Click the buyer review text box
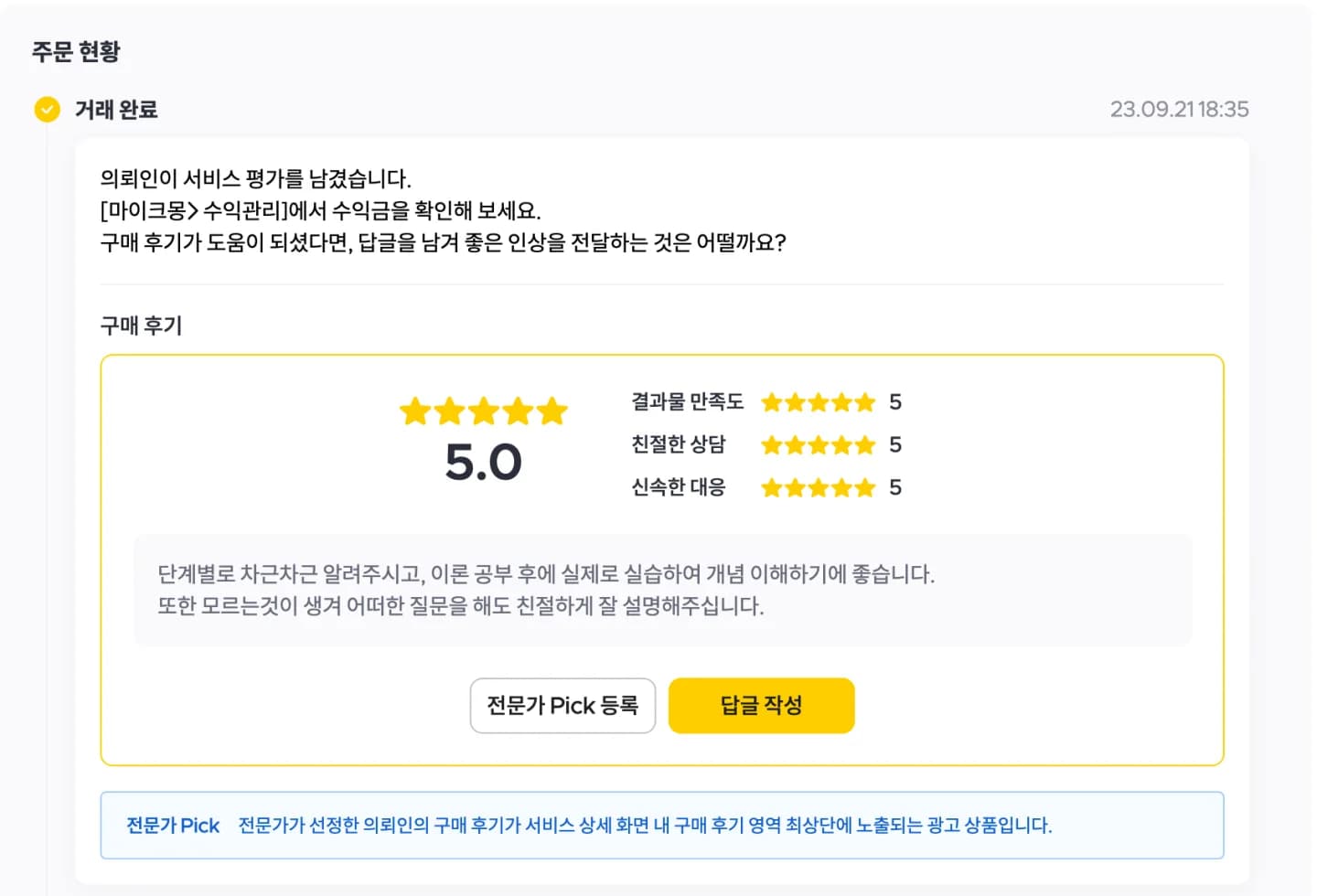This screenshot has width=1317, height=896. click(663, 591)
